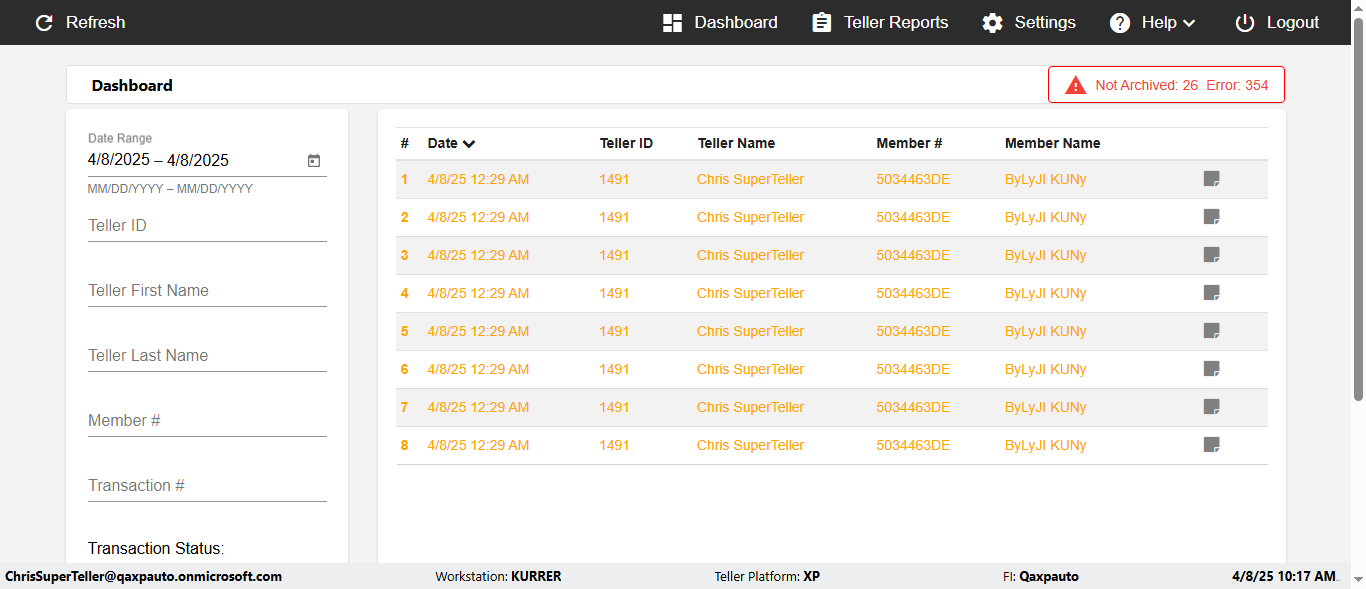Click the note icon in row 5
Image resolution: width=1366 pixels, height=589 pixels.
[x=1211, y=331]
